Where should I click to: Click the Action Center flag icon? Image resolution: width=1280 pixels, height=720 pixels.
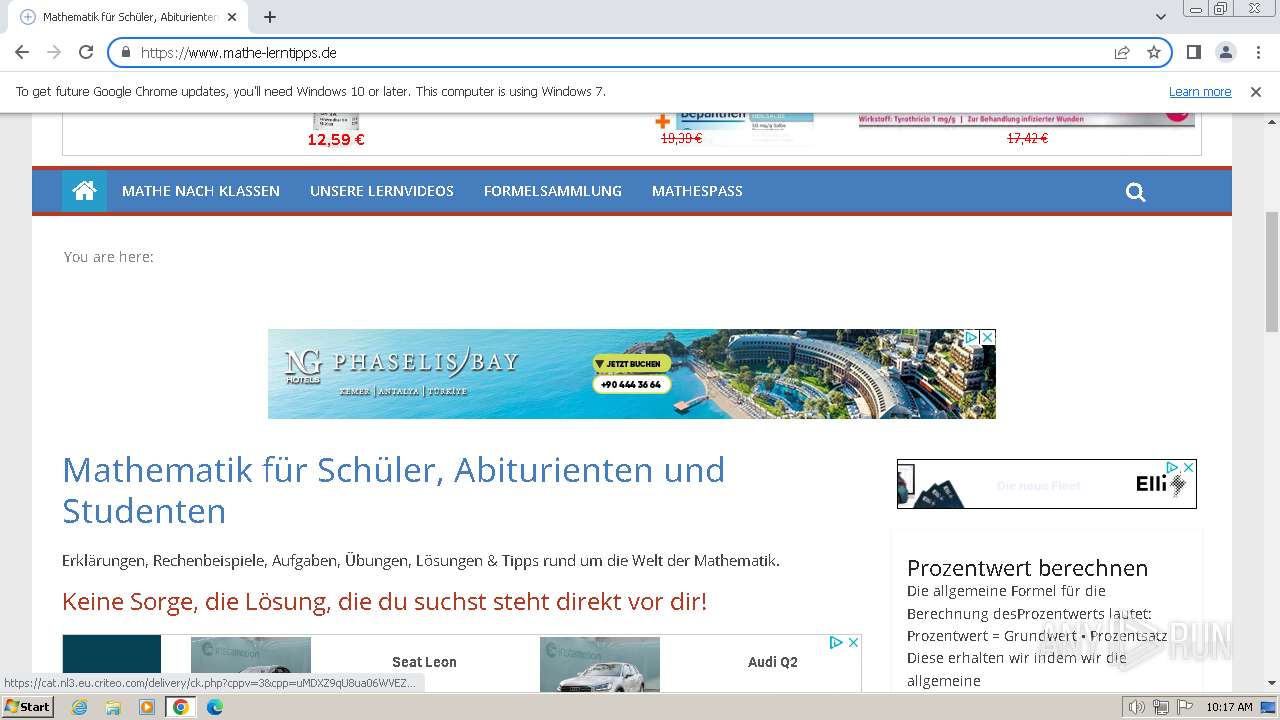point(1183,707)
